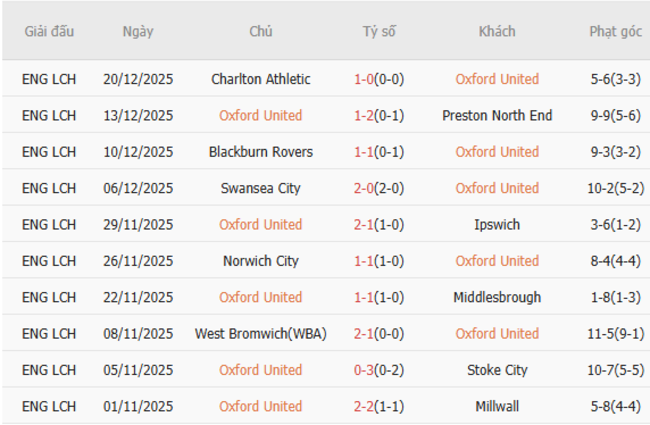Click the 11-5(9-1) corner statistic
This screenshot has width=650, height=425.
615,334
